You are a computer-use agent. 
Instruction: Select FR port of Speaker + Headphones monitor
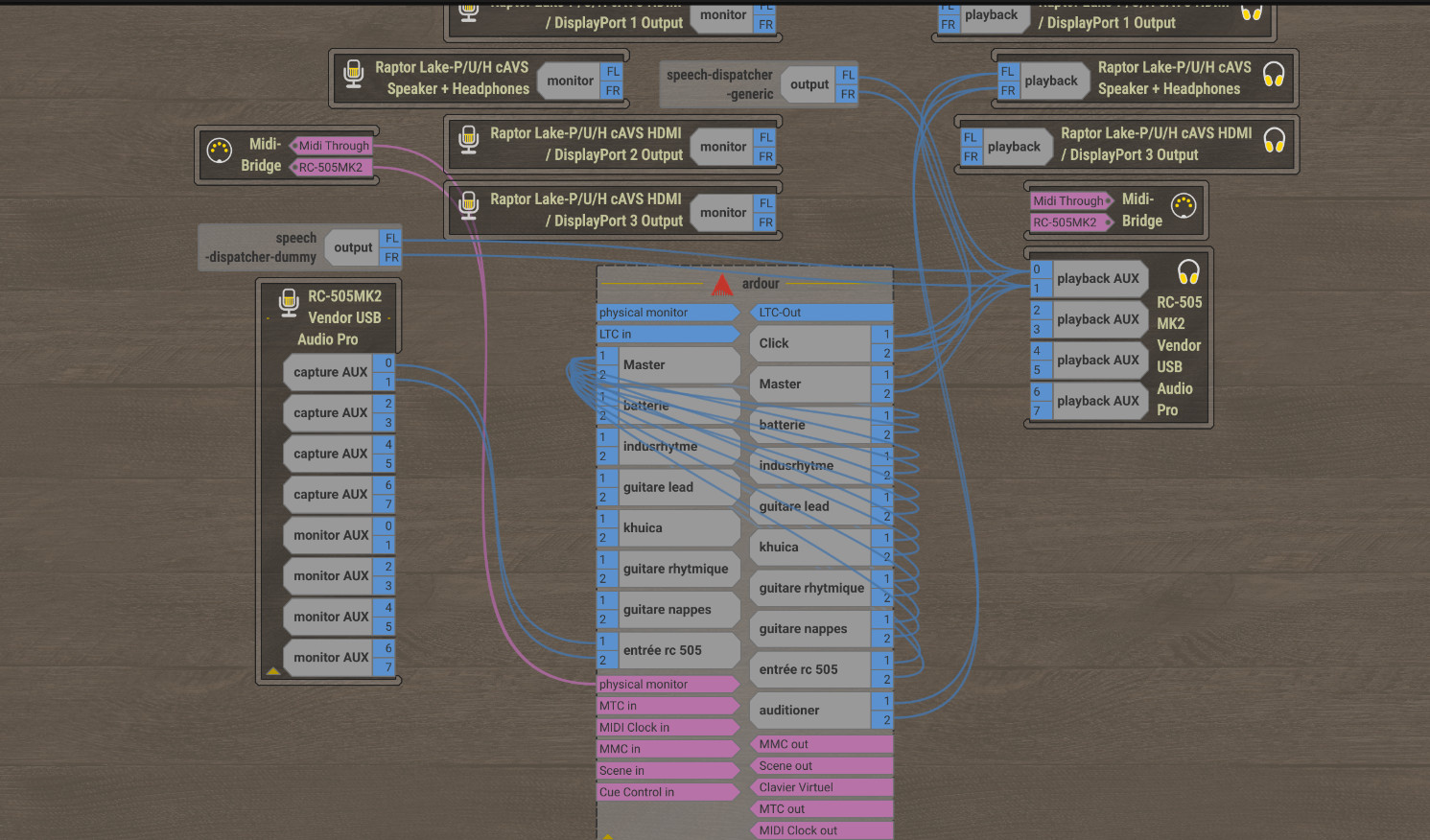pyautogui.click(x=613, y=91)
